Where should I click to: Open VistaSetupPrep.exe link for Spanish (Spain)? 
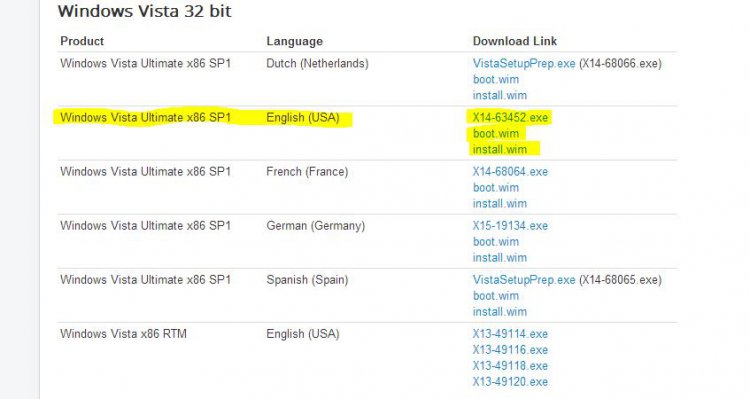click(524, 280)
